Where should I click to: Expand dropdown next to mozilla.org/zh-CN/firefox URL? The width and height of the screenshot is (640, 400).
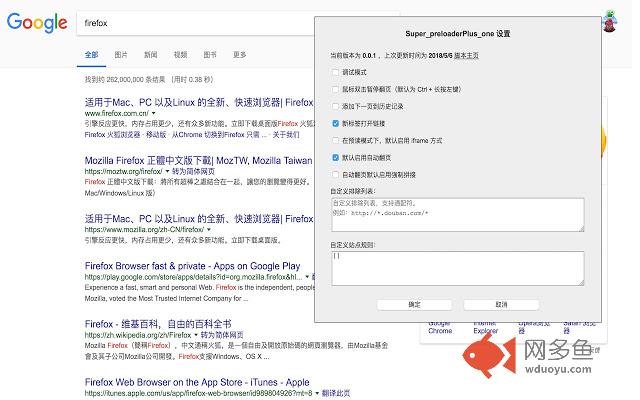209,230
